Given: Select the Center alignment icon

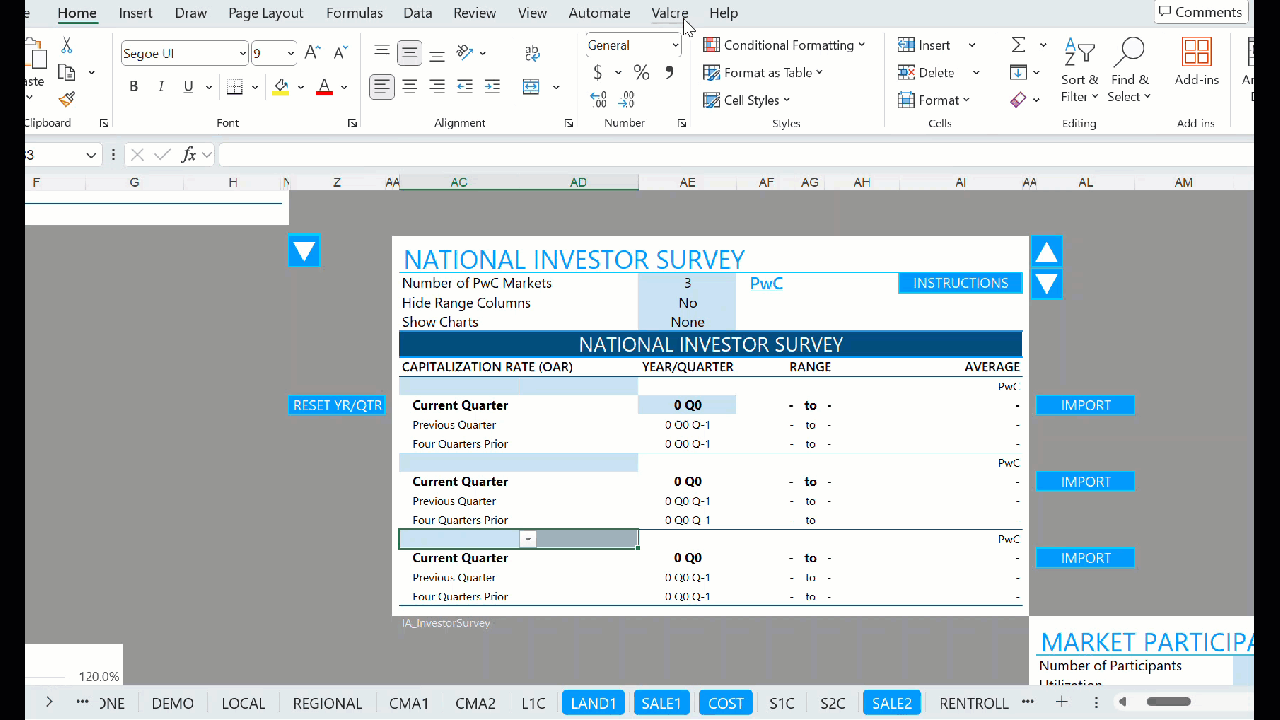Looking at the screenshot, I should (410, 87).
